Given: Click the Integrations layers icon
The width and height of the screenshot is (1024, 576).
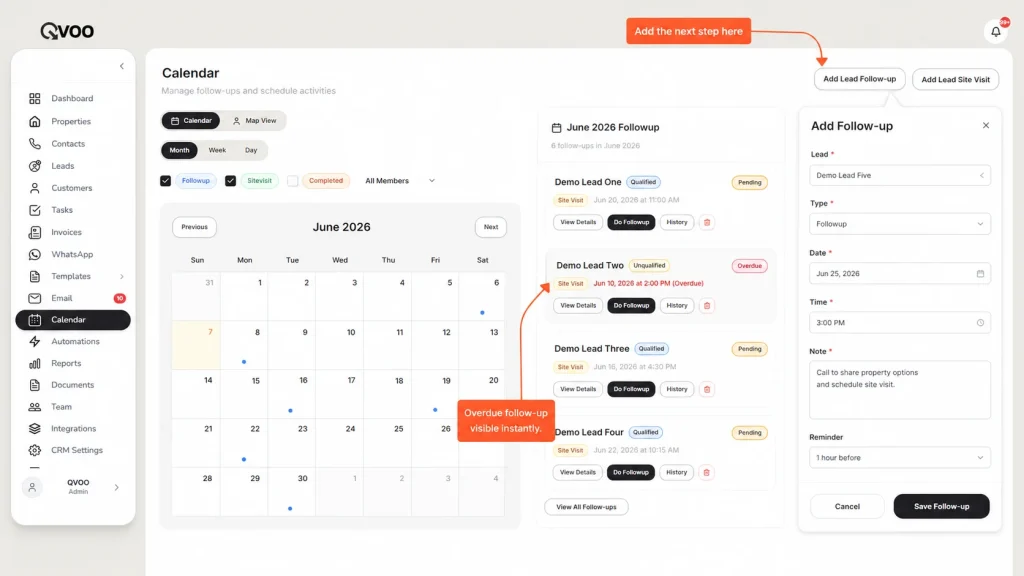Looking at the screenshot, I should click(x=35, y=429).
